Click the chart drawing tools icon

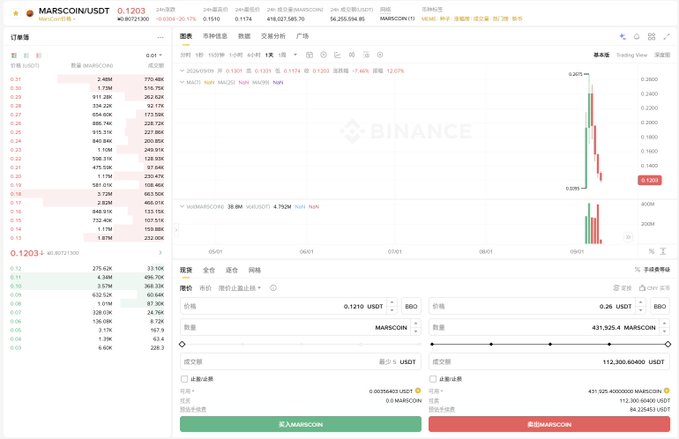point(366,55)
